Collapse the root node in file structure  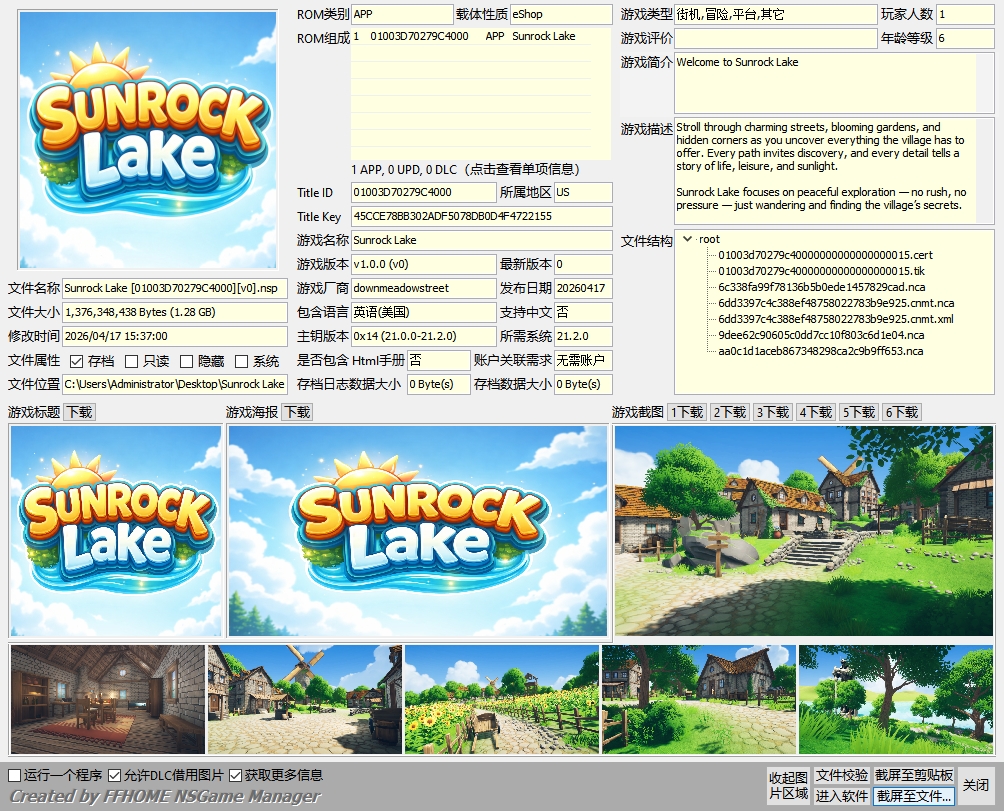687,239
